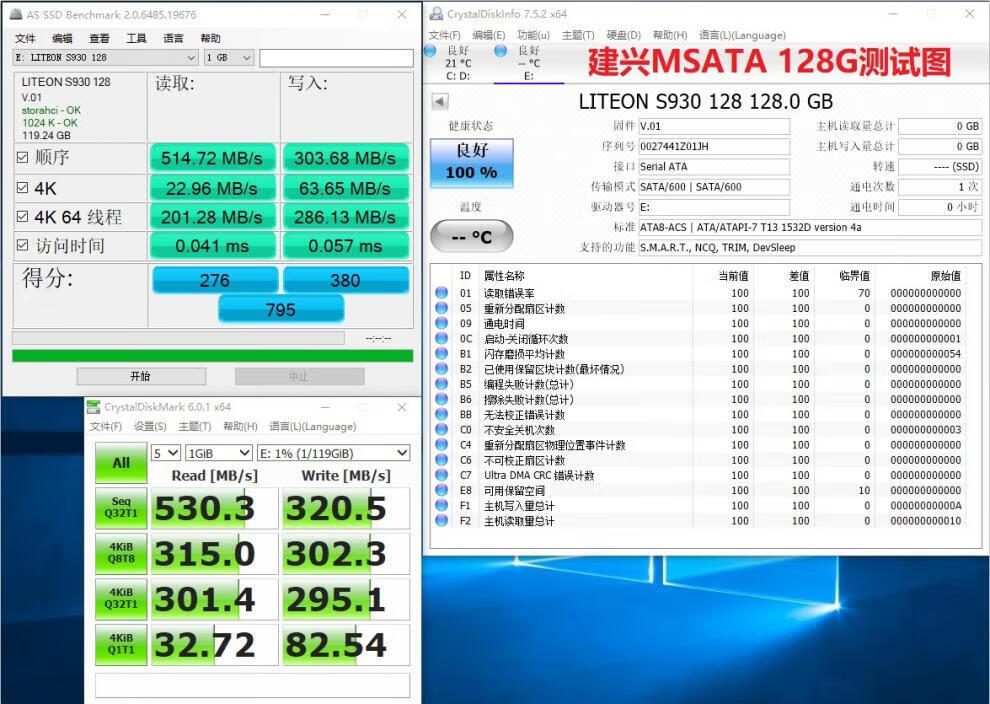Image resolution: width=990 pixels, height=704 pixels.
Task: Uncheck the 4K 64 线程 test checkbox
Action: tap(22, 217)
